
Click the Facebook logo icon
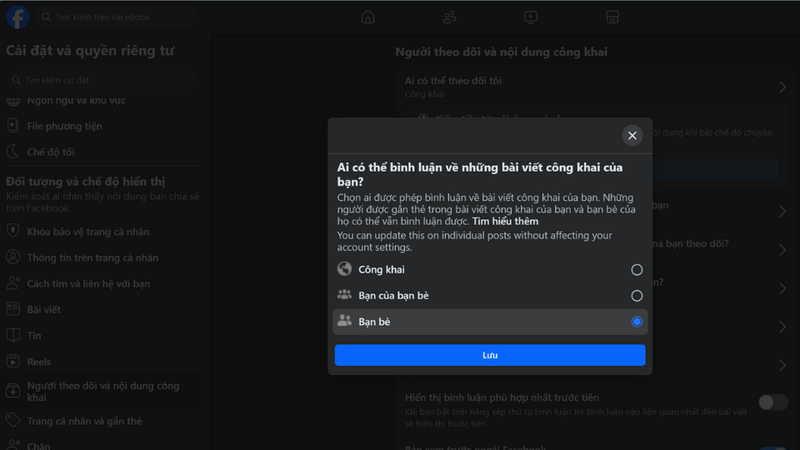[17, 17]
